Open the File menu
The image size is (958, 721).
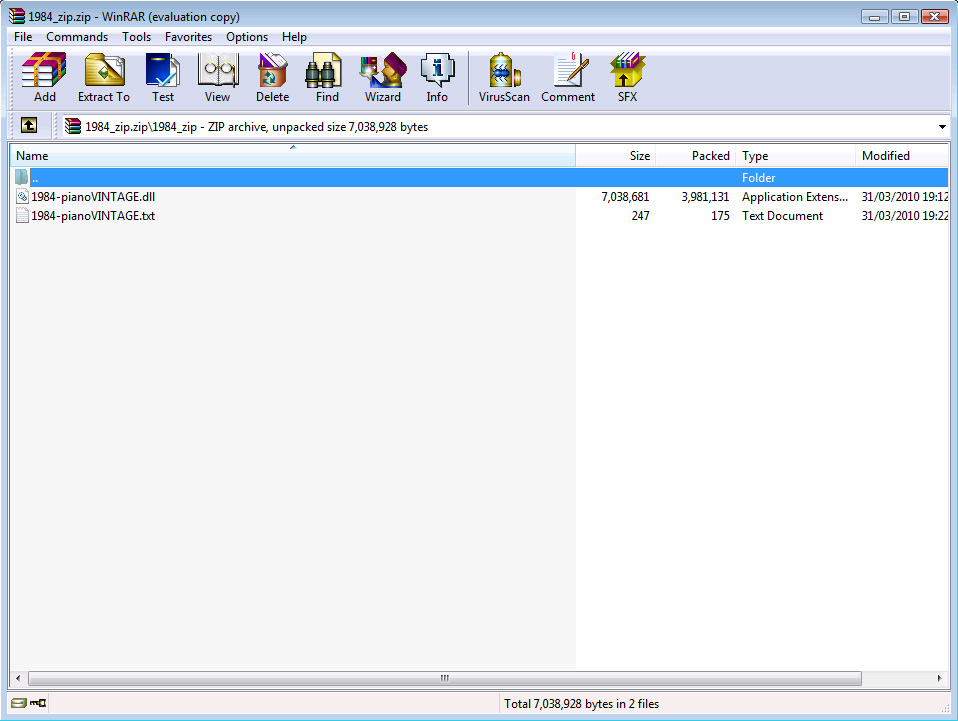click(23, 37)
